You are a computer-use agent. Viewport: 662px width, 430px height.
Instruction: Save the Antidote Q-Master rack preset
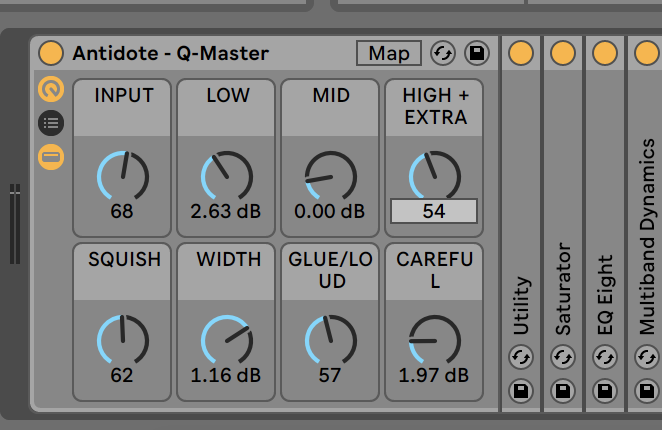click(x=476, y=53)
